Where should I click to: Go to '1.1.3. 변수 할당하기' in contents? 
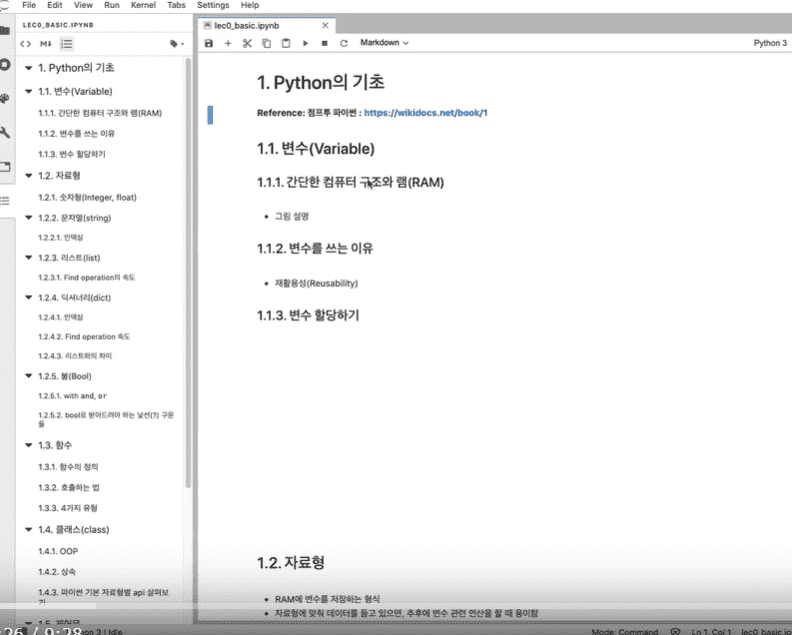pyautogui.click(x=72, y=155)
